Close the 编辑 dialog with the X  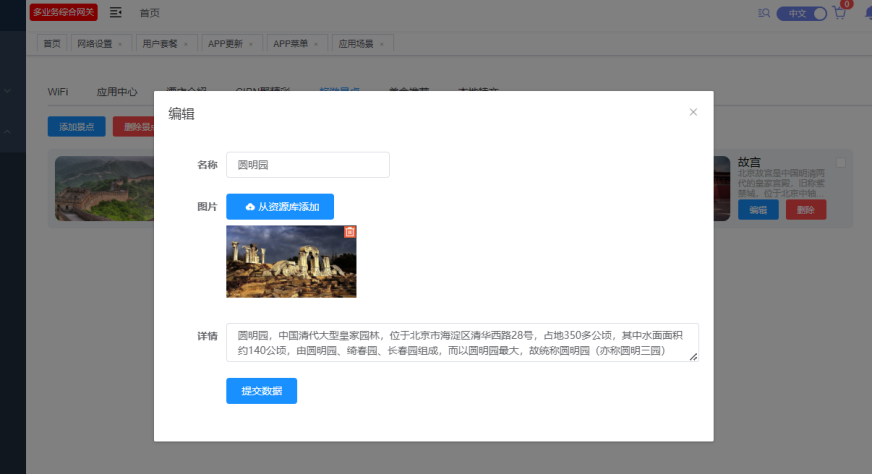[693, 112]
